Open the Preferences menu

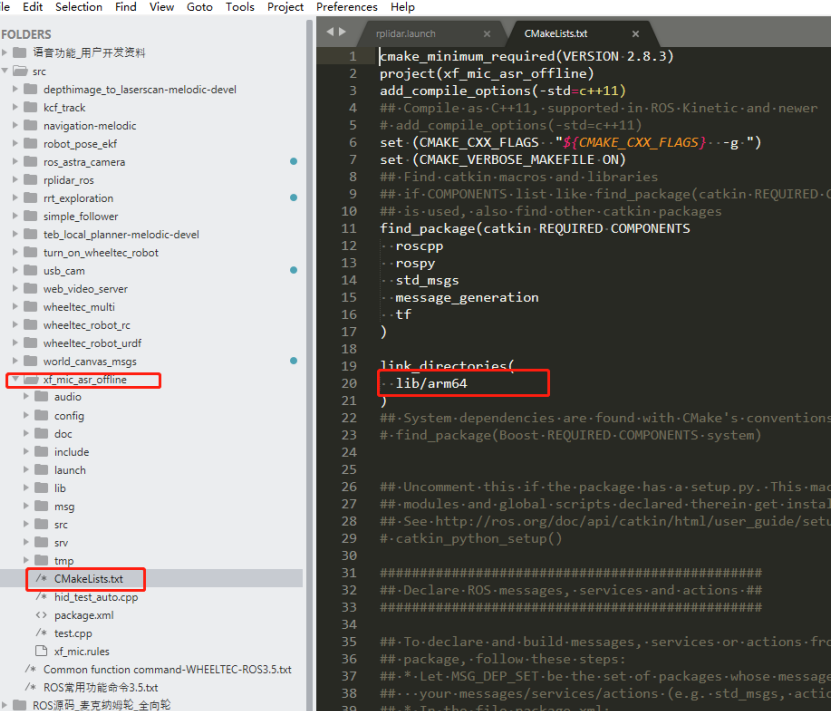[346, 7]
